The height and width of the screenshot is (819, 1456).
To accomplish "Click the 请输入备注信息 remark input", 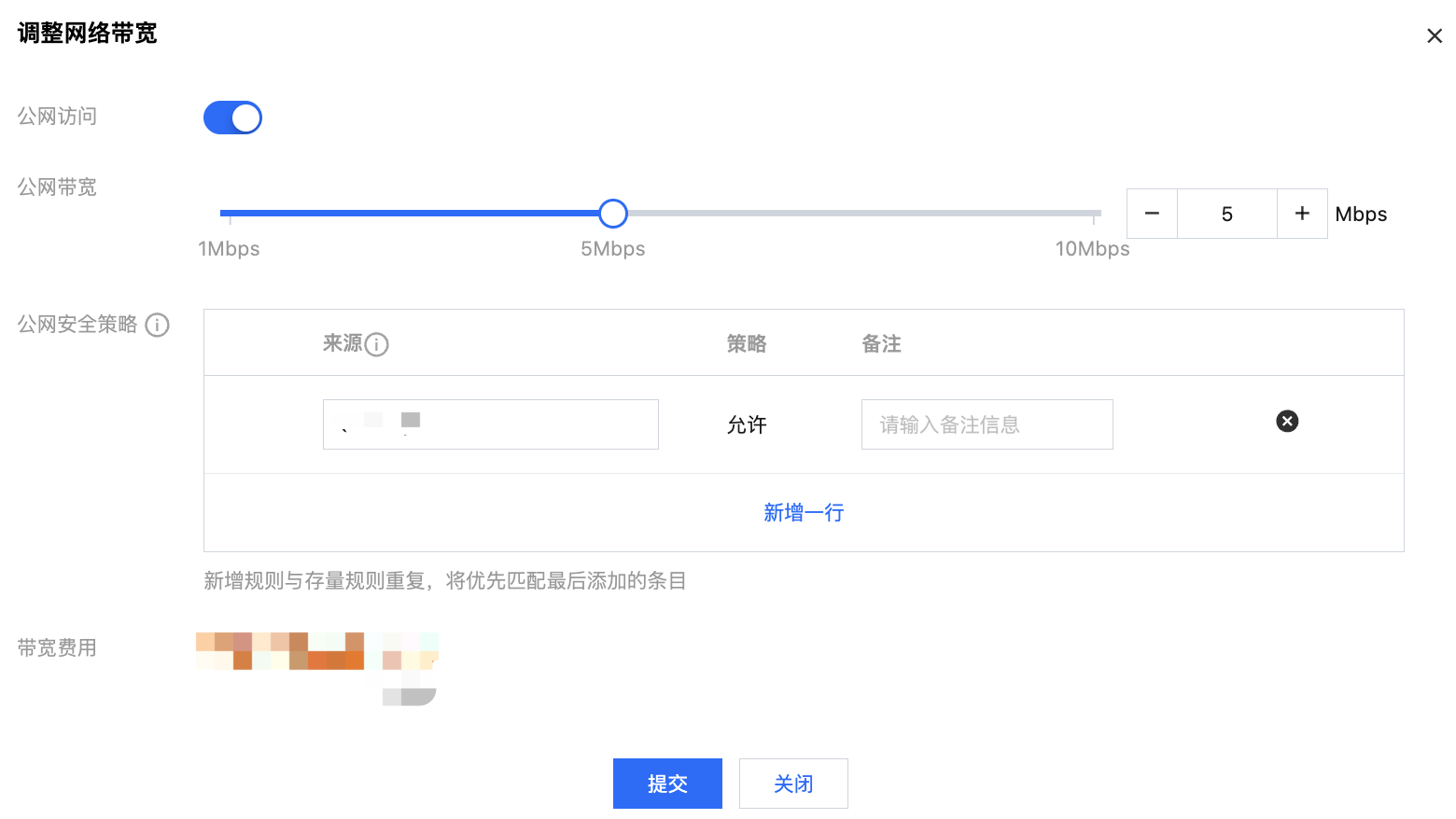I will click(987, 424).
